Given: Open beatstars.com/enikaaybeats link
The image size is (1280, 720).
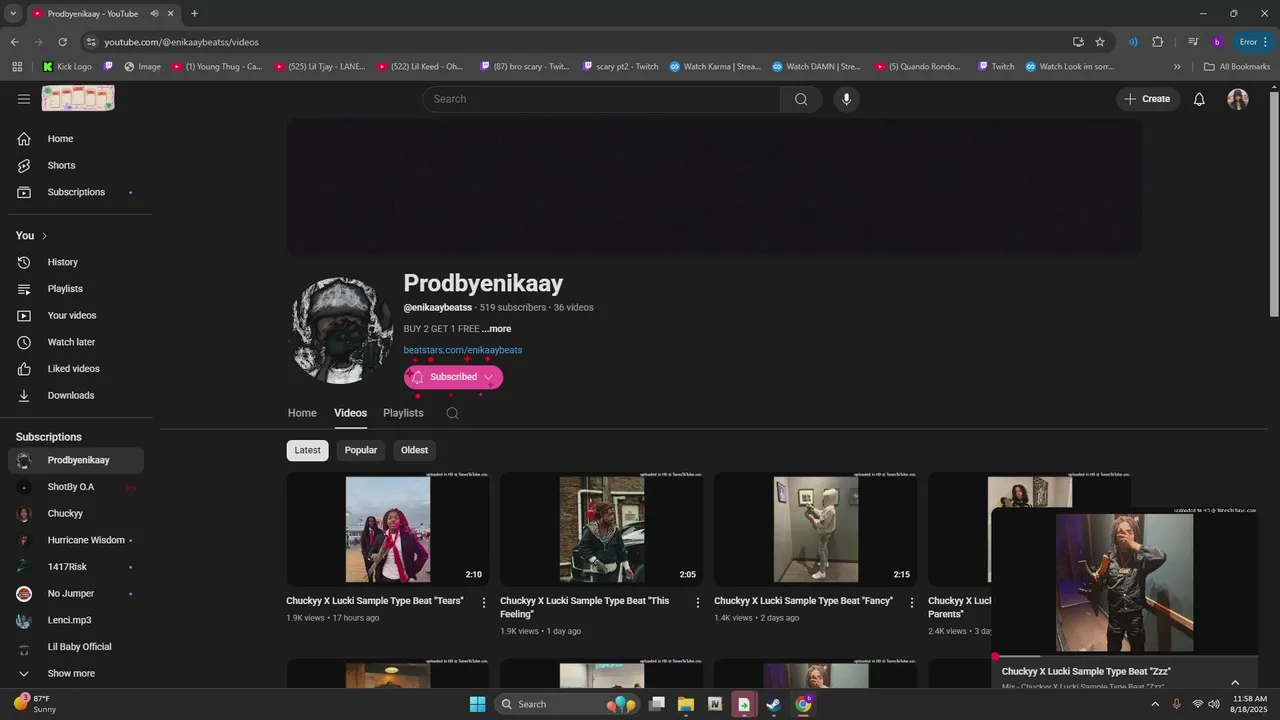Looking at the screenshot, I should [x=463, y=350].
